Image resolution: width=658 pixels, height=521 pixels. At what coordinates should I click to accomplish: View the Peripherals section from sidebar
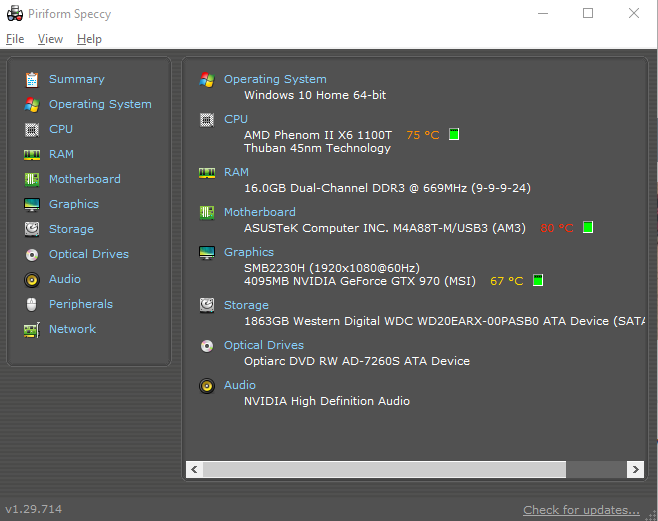(x=81, y=304)
